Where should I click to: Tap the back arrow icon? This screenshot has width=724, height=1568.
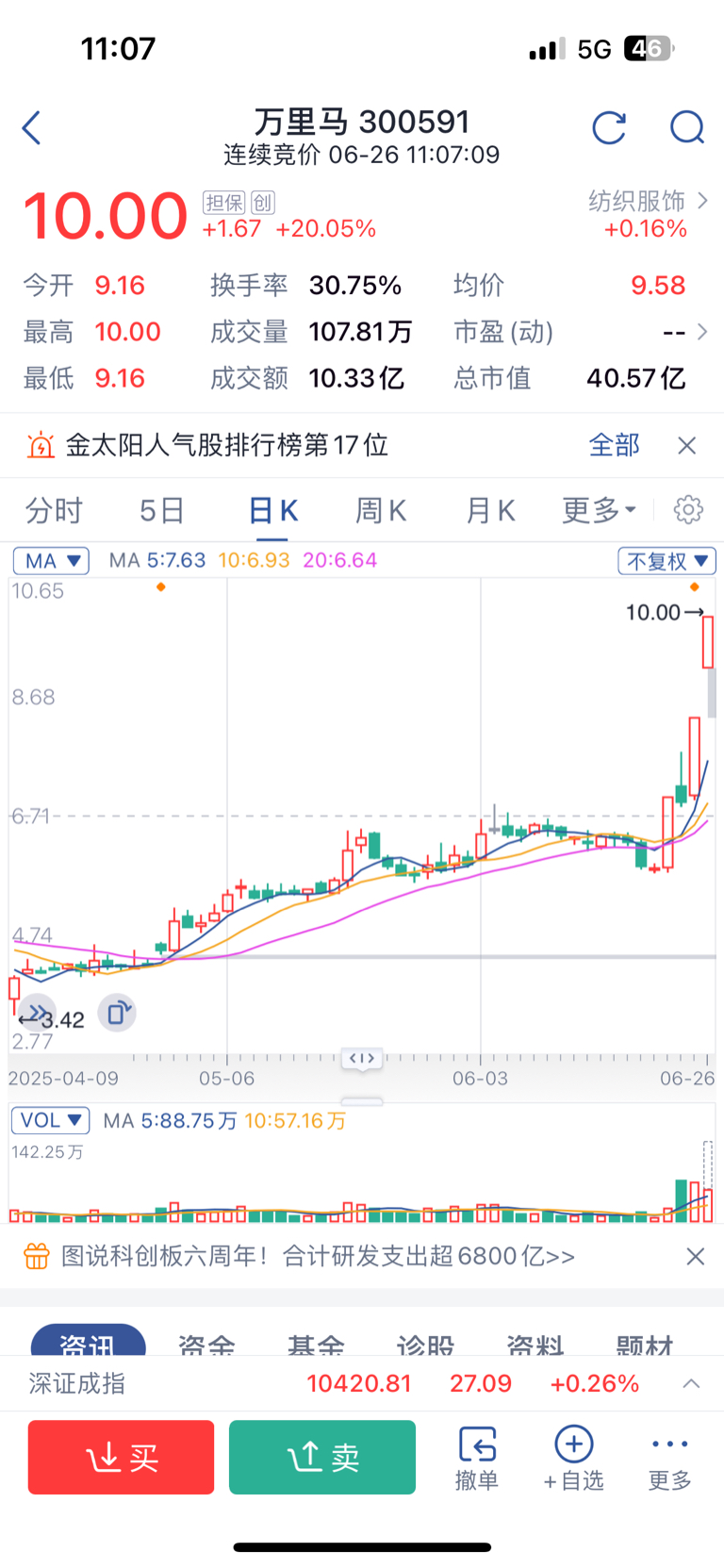point(32,128)
